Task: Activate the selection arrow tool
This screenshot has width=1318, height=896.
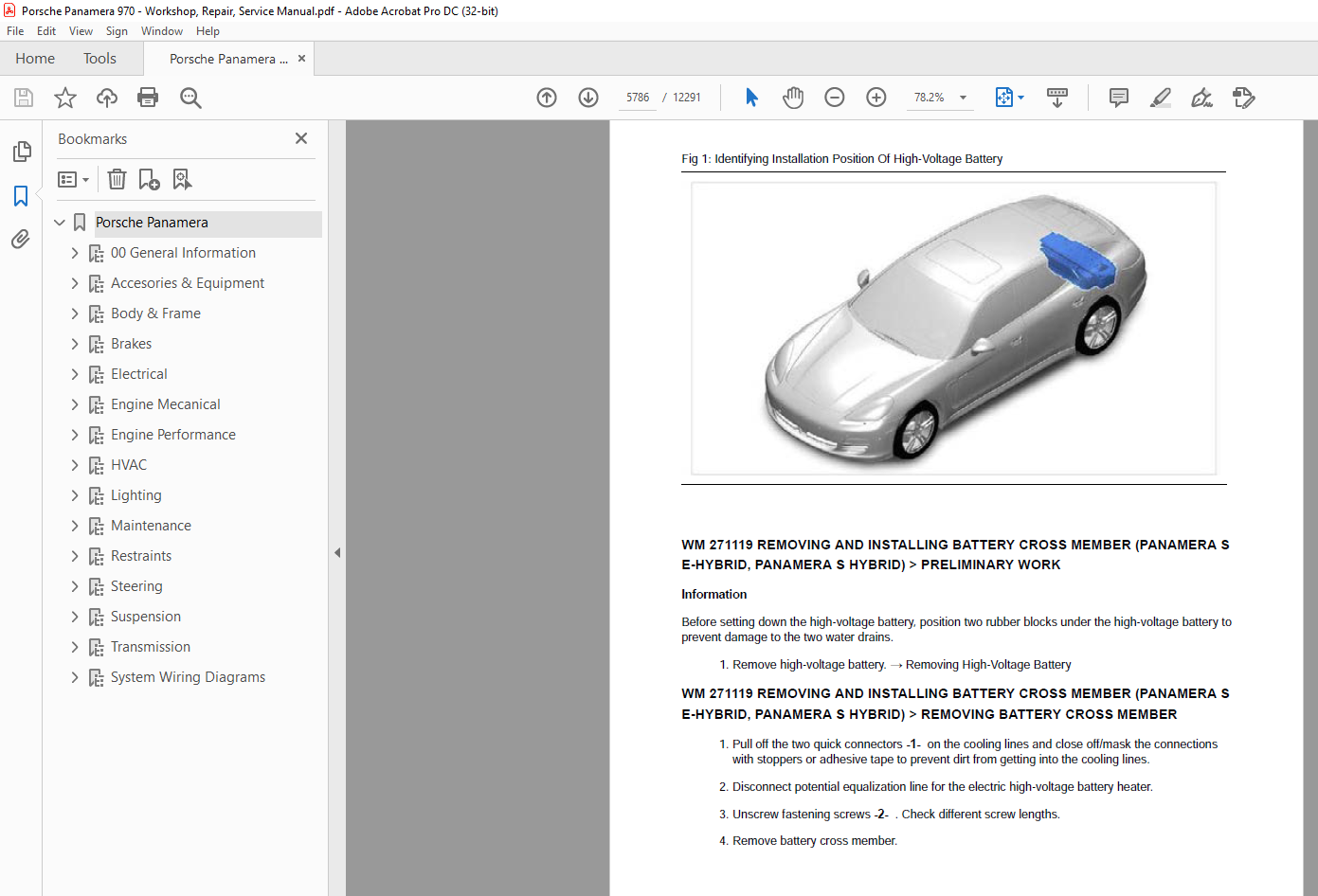Action: point(751,98)
